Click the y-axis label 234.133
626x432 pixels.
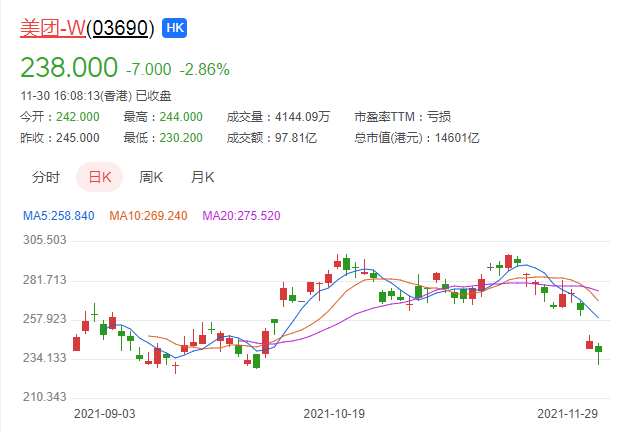[x=44, y=357]
